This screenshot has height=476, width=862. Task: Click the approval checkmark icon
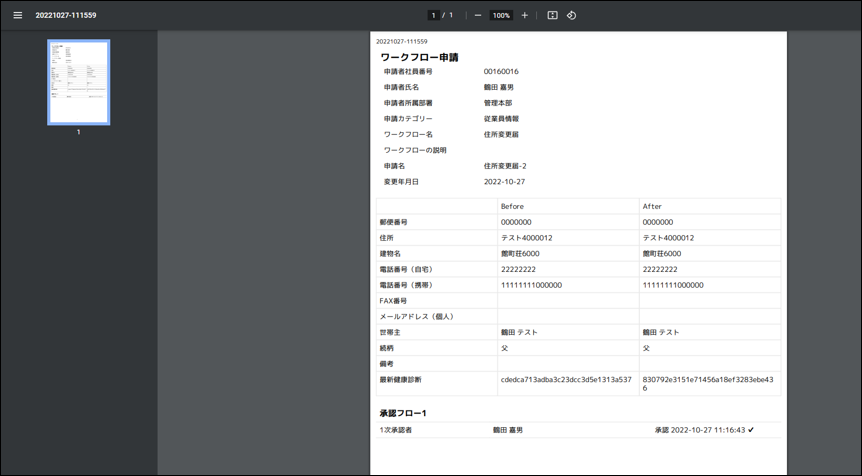[x=751, y=430]
